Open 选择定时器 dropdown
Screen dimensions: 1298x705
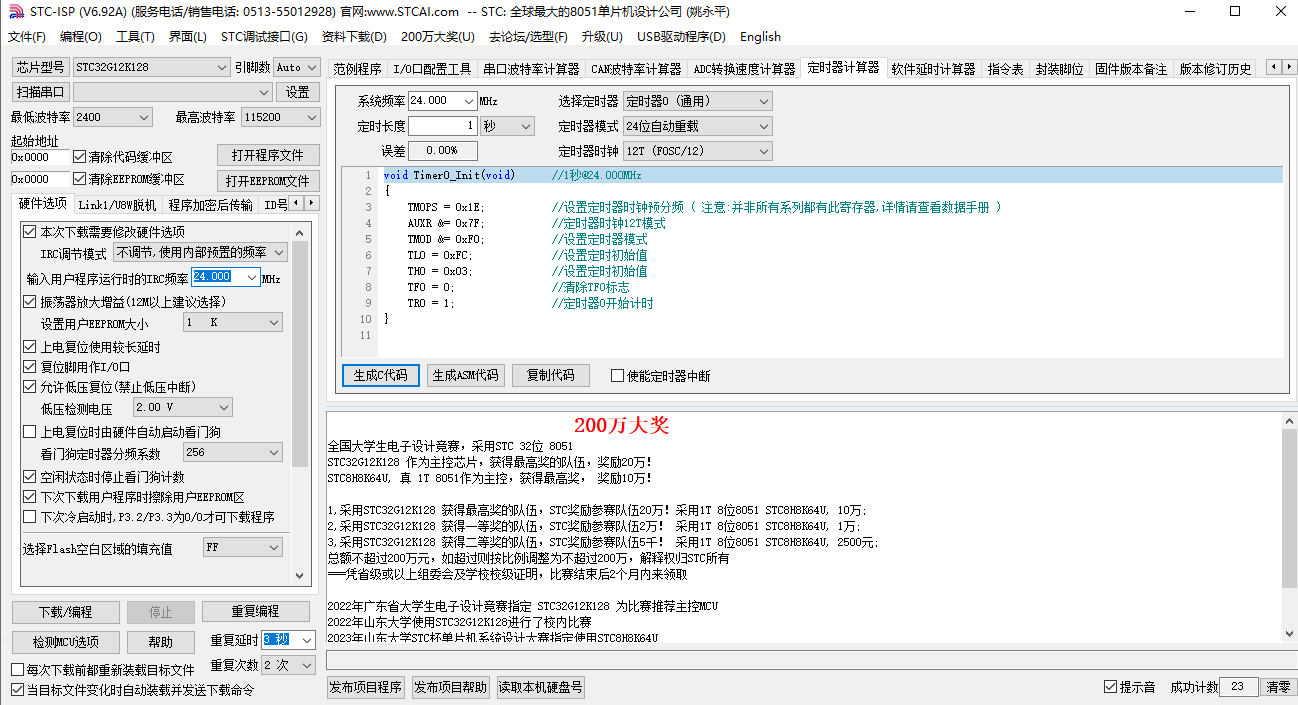pyautogui.click(x=697, y=101)
